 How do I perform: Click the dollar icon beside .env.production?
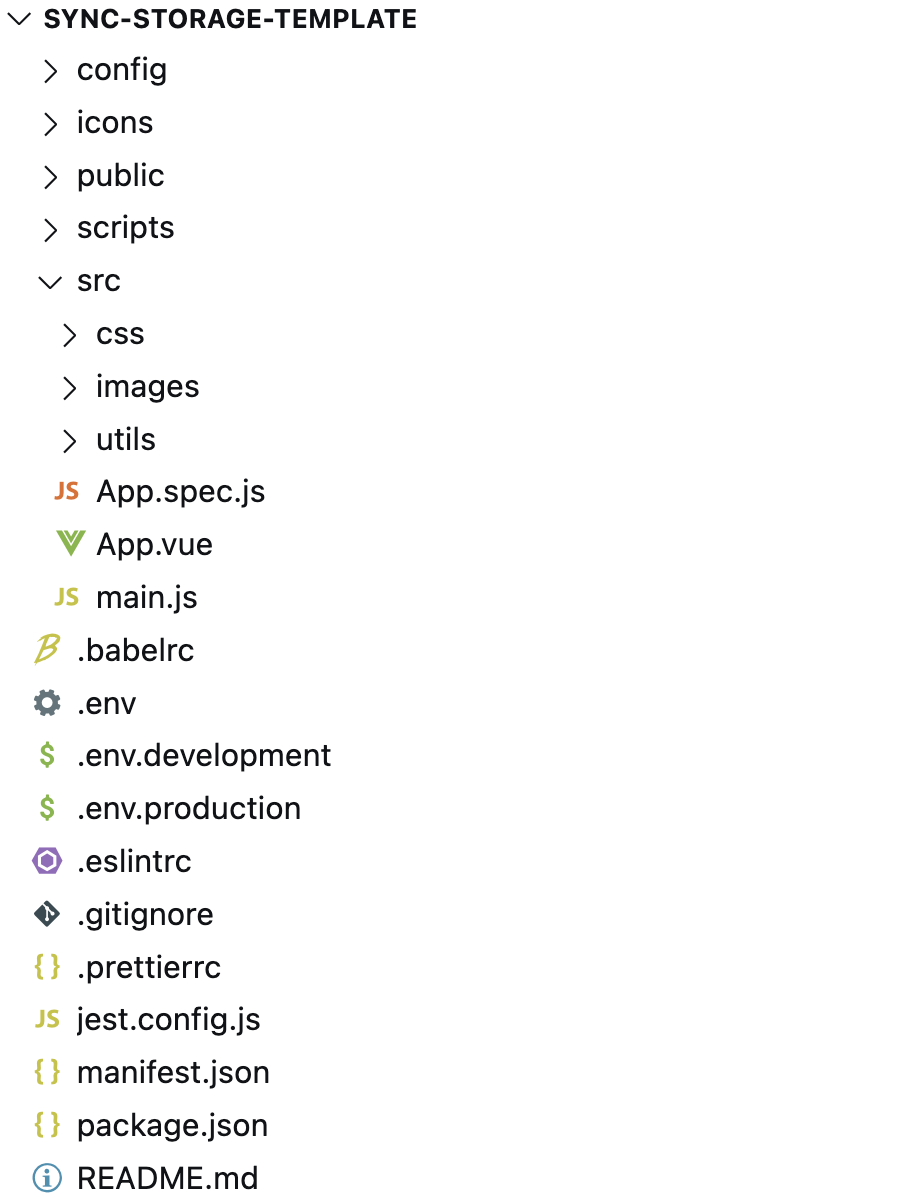click(x=47, y=808)
